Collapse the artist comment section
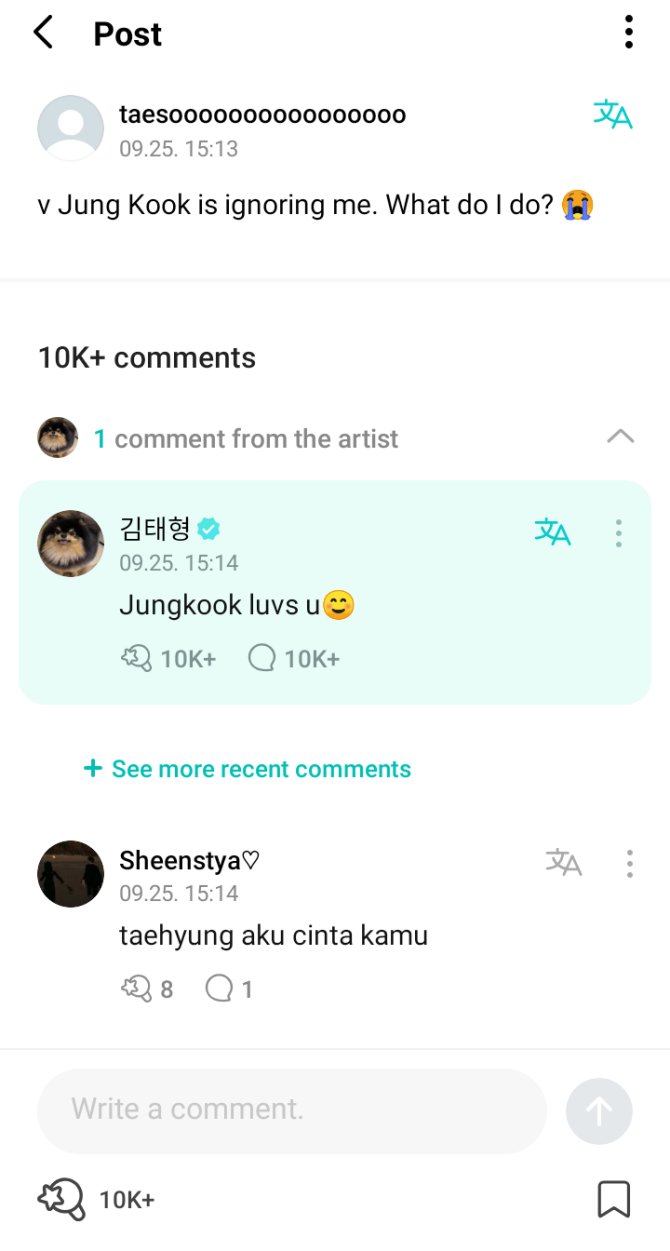The width and height of the screenshot is (670, 1251). pyautogui.click(x=620, y=437)
